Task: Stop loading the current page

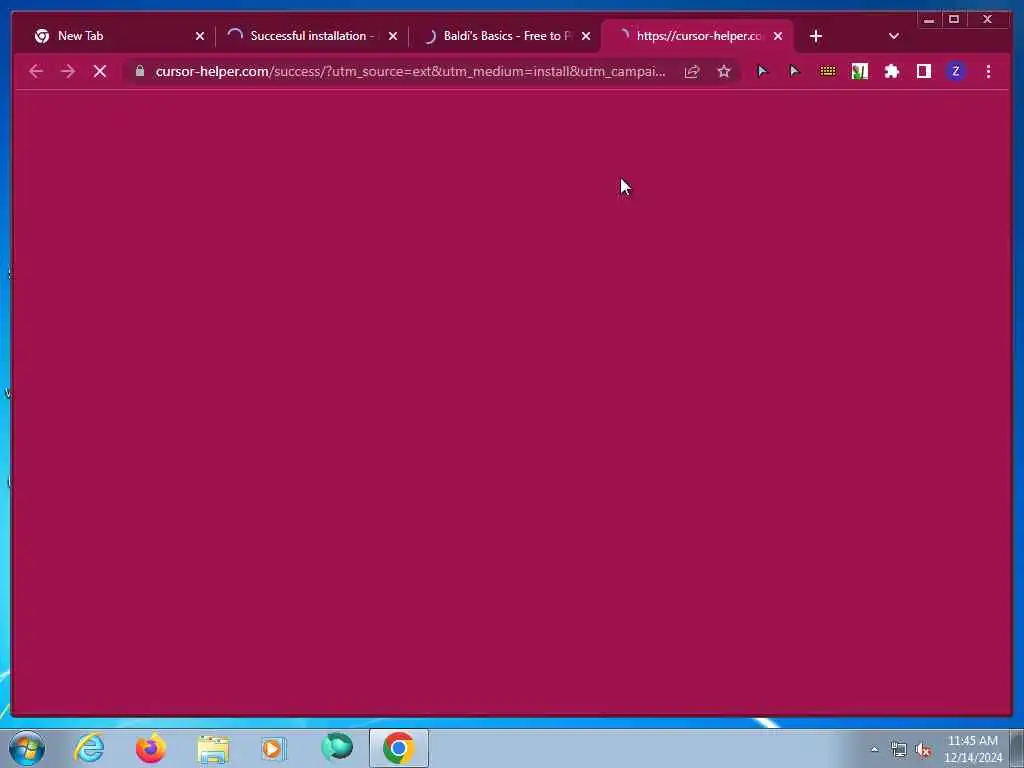Action: (100, 71)
